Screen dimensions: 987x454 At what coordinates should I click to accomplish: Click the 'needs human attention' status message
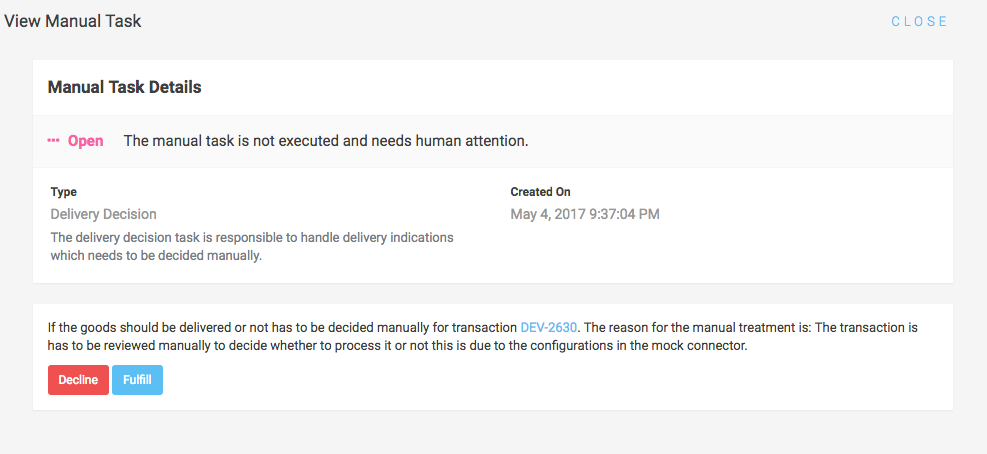[326, 141]
